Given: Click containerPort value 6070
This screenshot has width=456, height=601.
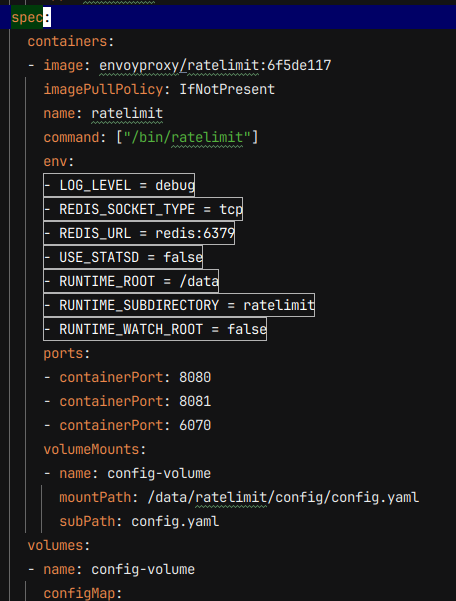Looking at the screenshot, I should tap(195, 425).
